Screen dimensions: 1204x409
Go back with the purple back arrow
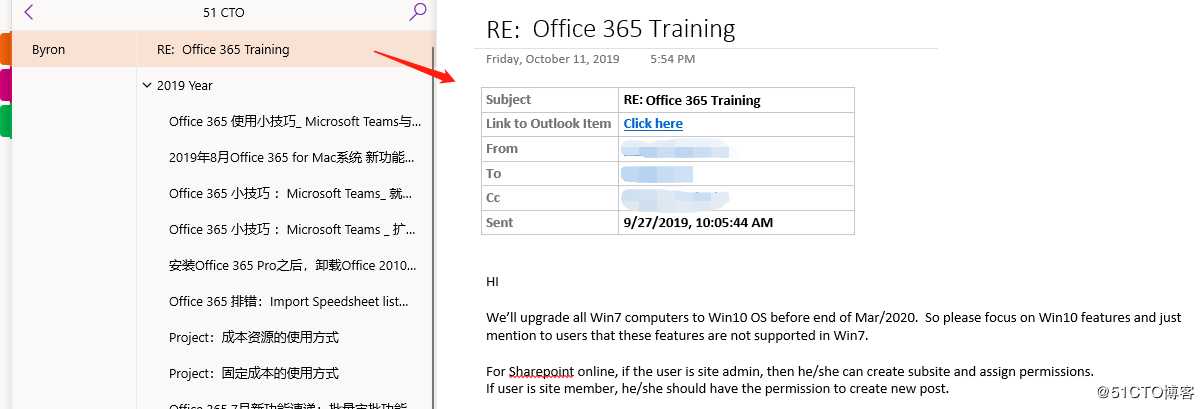pyautogui.click(x=29, y=12)
